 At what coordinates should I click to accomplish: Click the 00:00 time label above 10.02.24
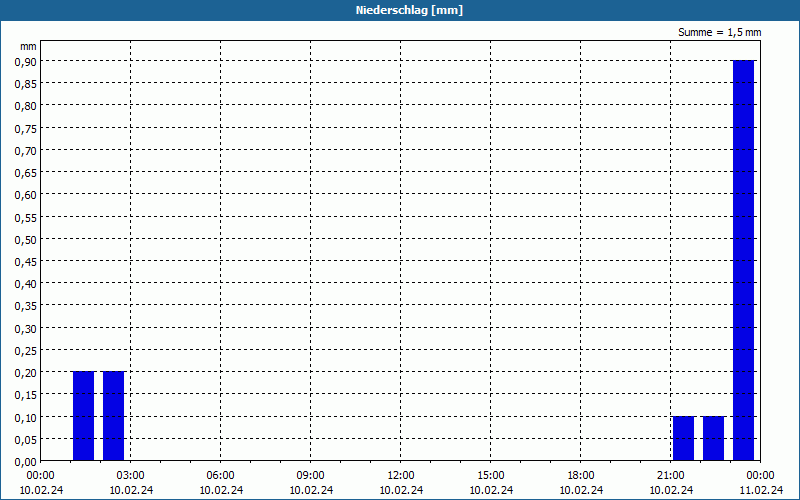pyautogui.click(x=40, y=476)
